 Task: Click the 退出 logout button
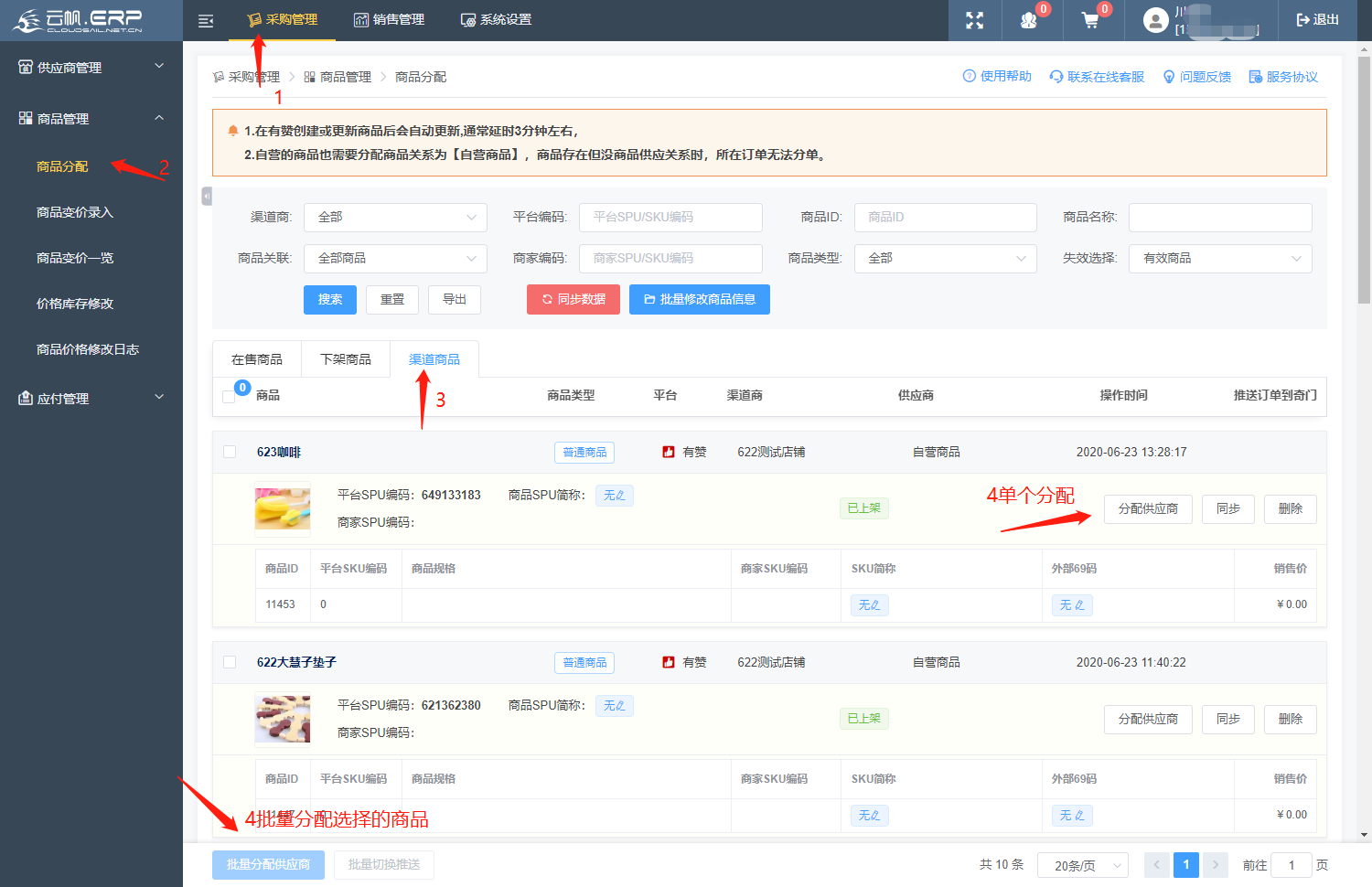point(1318,20)
